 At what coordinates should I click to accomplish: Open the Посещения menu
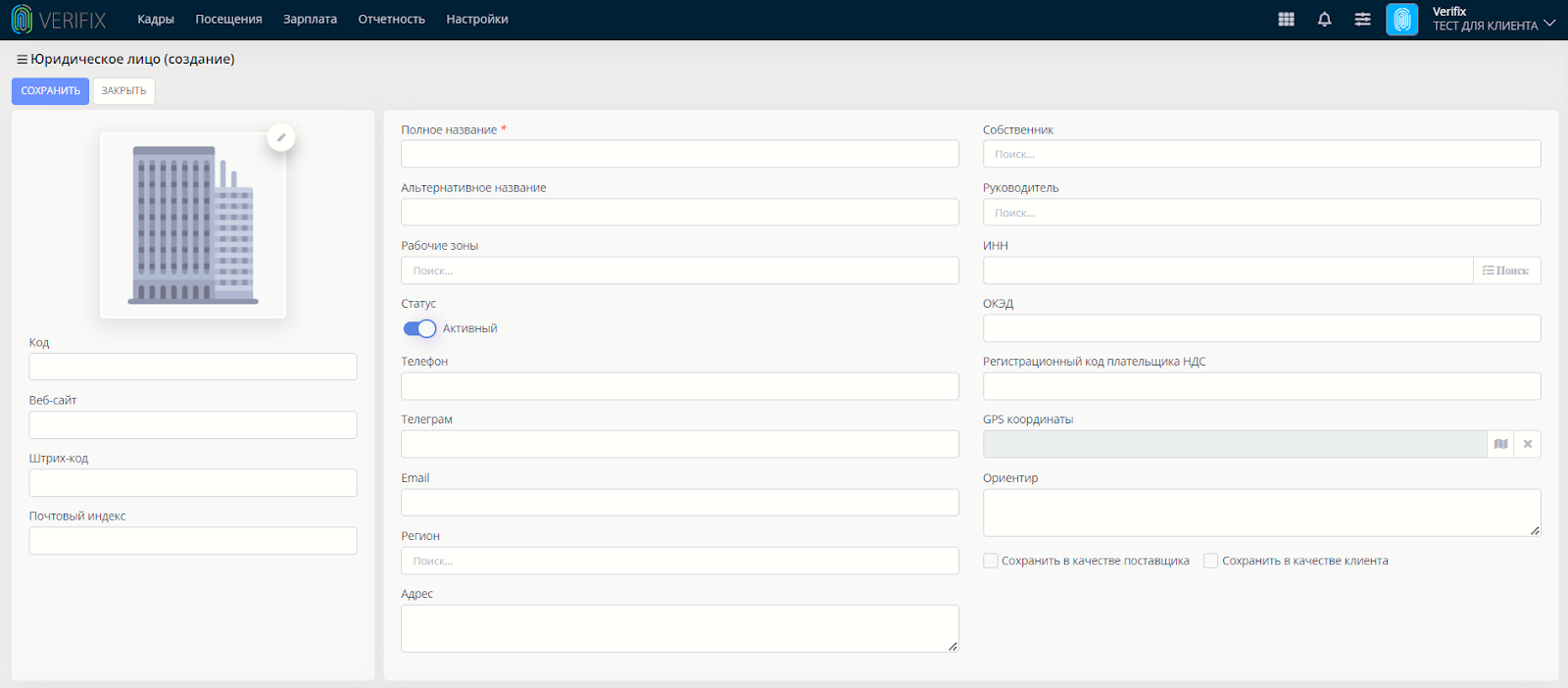(x=228, y=20)
